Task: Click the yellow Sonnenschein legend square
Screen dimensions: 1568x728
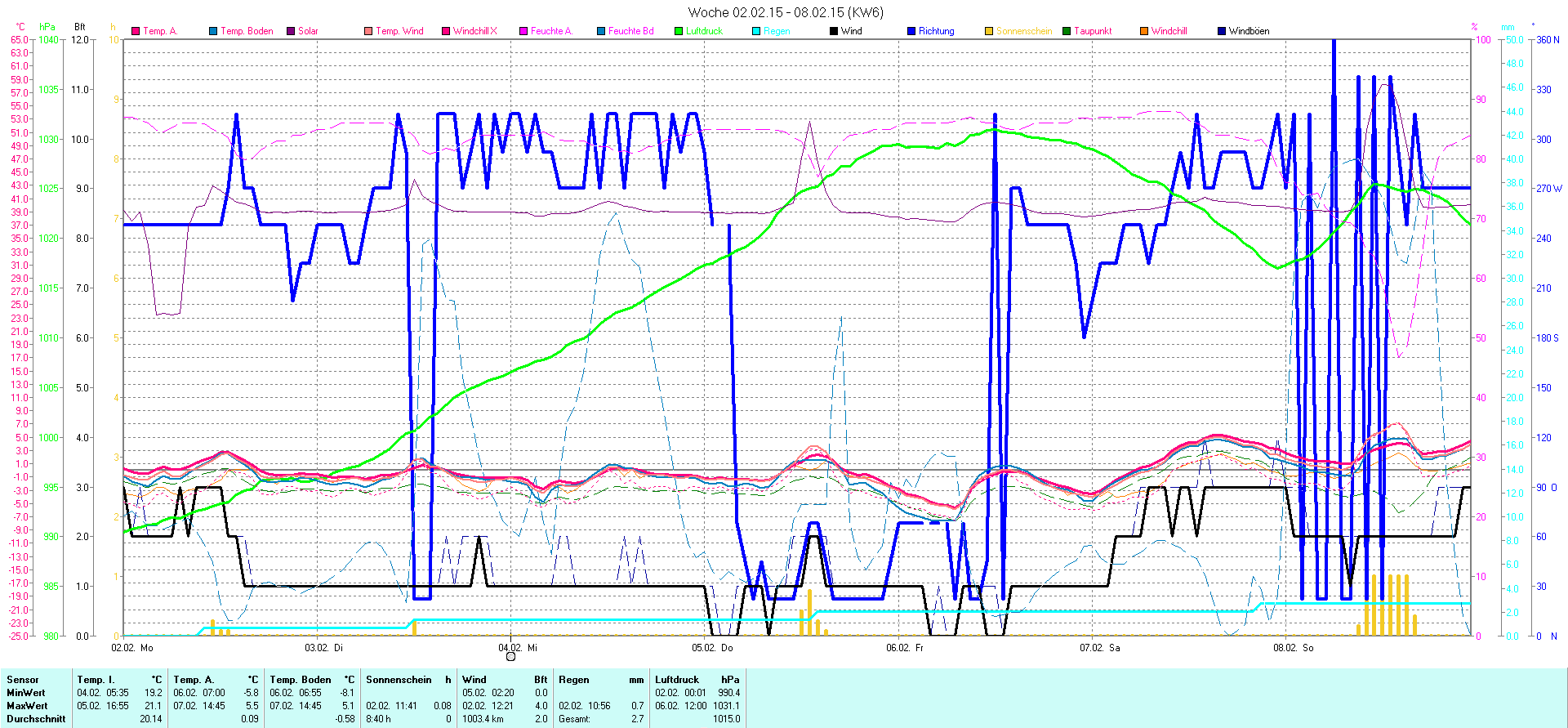Action: [989, 31]
